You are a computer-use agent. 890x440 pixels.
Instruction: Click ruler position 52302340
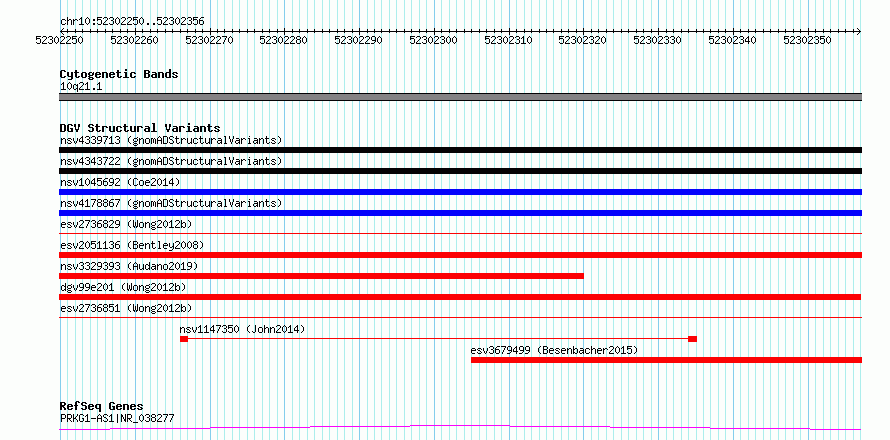pos(732,40)
